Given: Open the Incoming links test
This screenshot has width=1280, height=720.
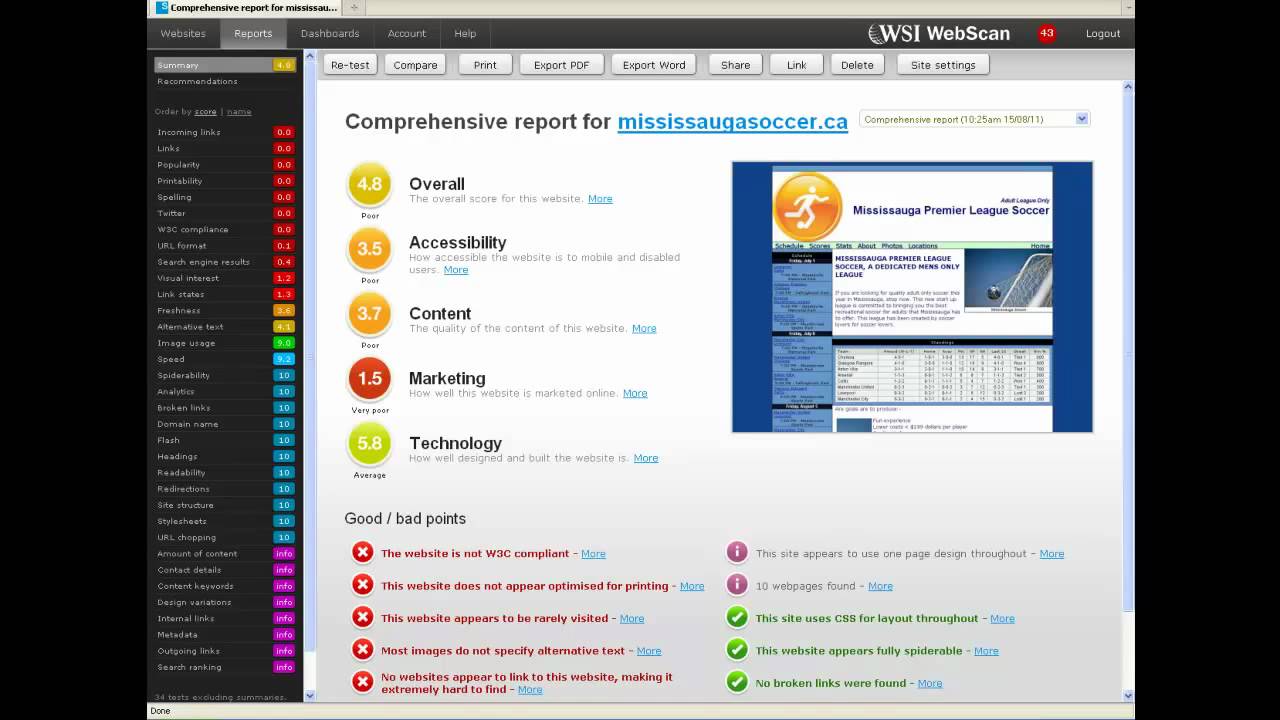Looking at the screenshot, I should tap(224, 132).
